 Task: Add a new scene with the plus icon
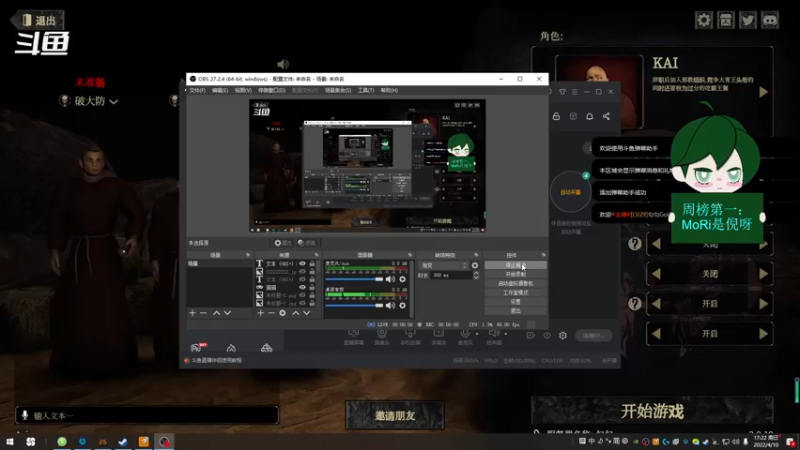192,313
